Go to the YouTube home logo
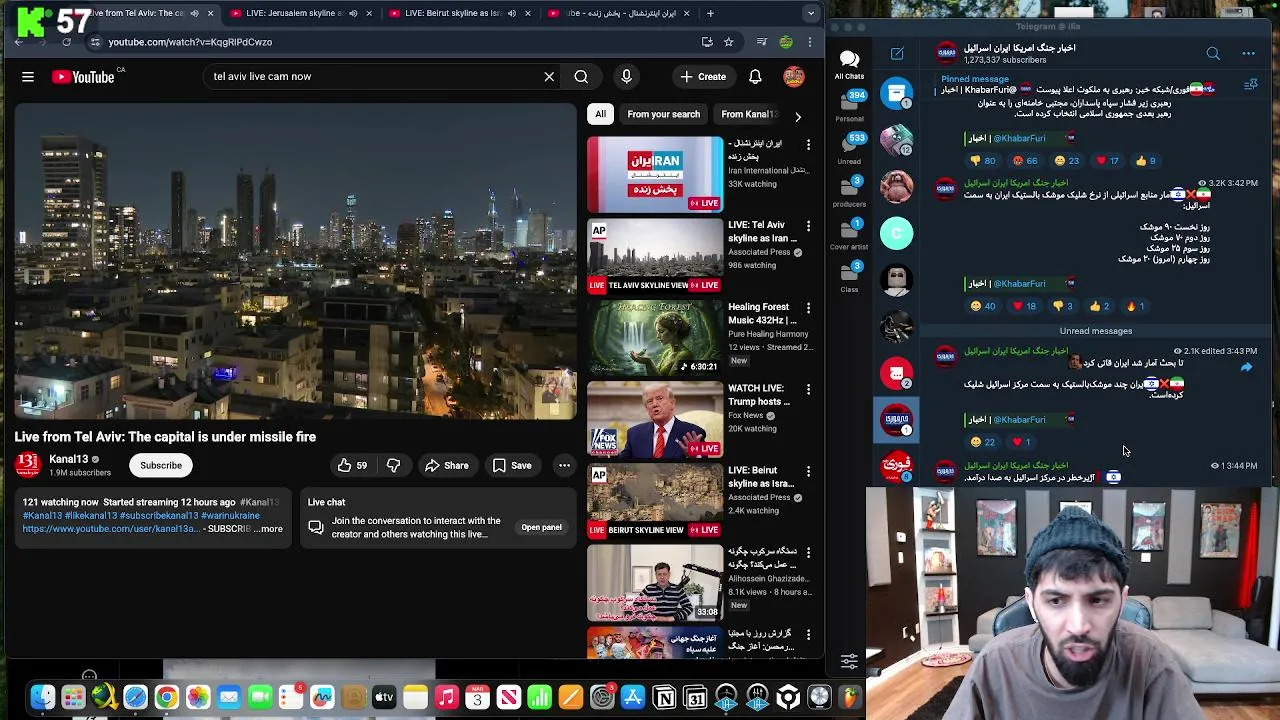The height and width of the screenshot is (720, 1280). coord(83,77)
